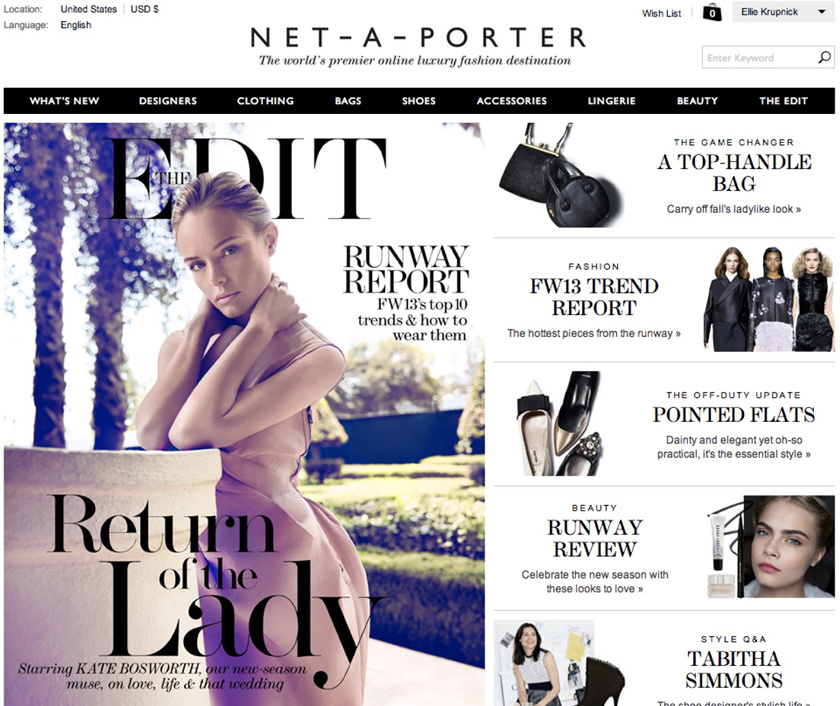Open the What's New menu
Image resolution: width=840 pixels, height=706 pixels.
tap(64, 101)
